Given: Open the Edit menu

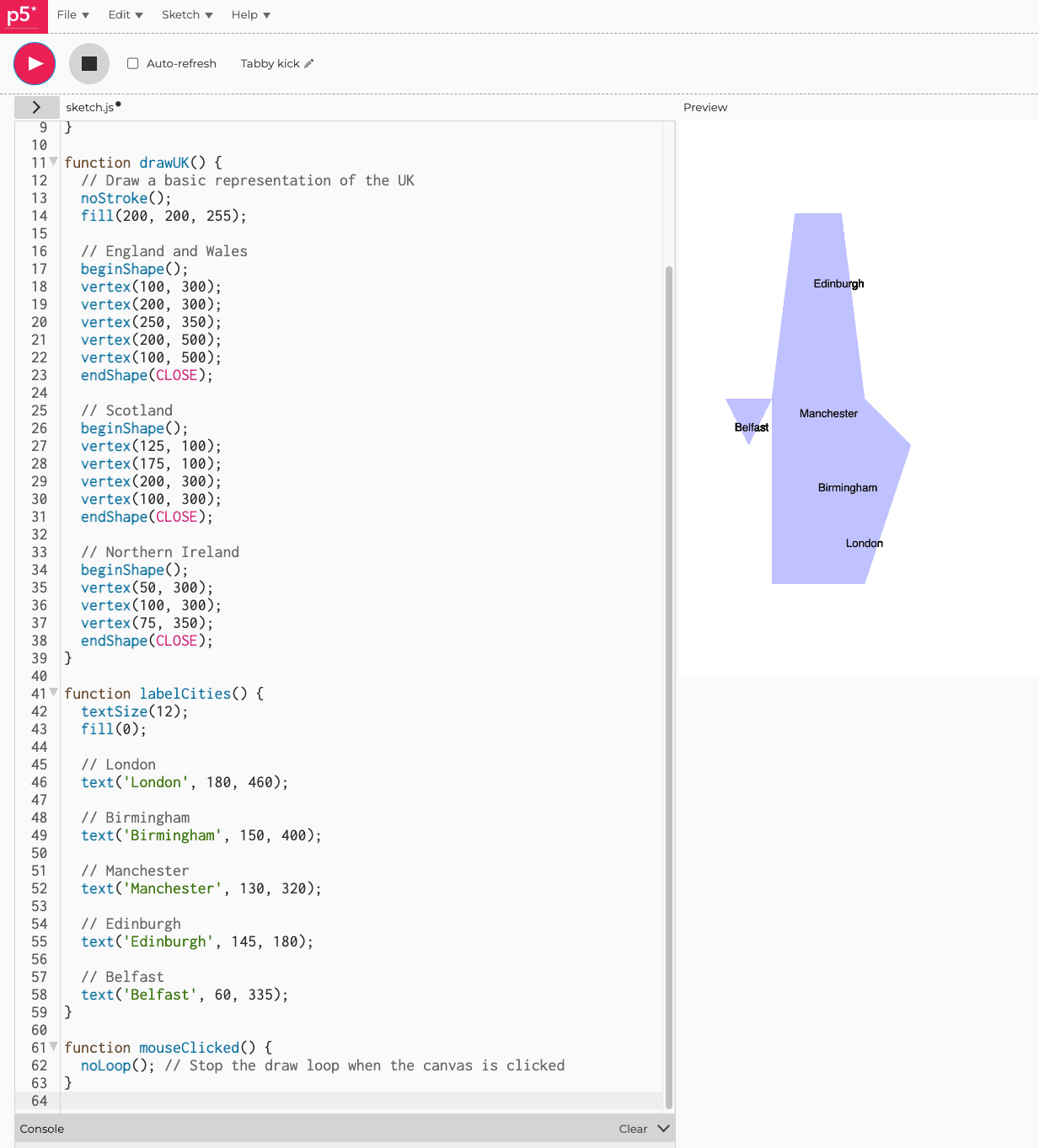Looking at the screenshot, I should [x=126, y=14].
